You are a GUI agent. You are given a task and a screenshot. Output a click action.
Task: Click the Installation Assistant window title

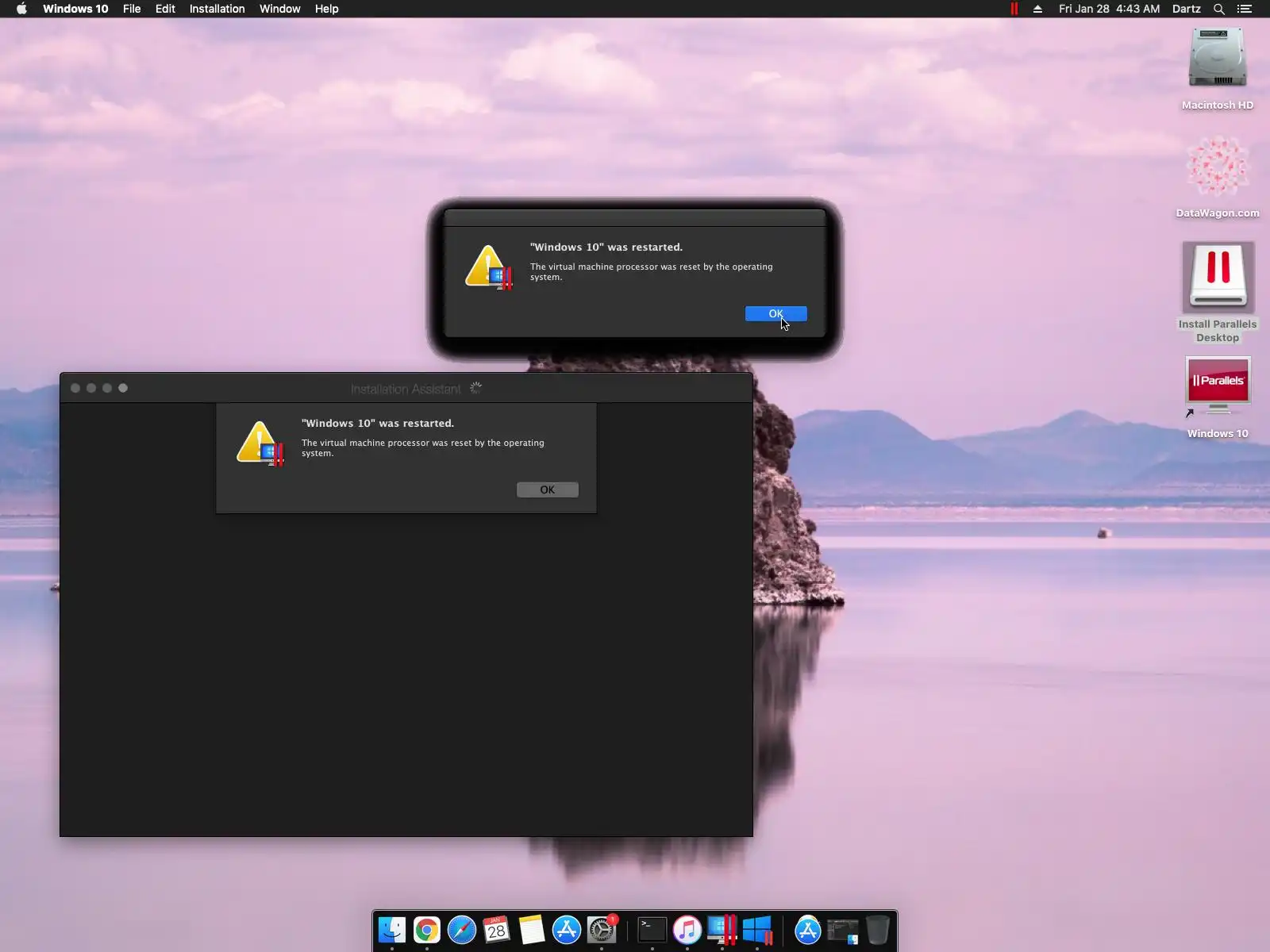pyautogui.click(x=406, y=389)
